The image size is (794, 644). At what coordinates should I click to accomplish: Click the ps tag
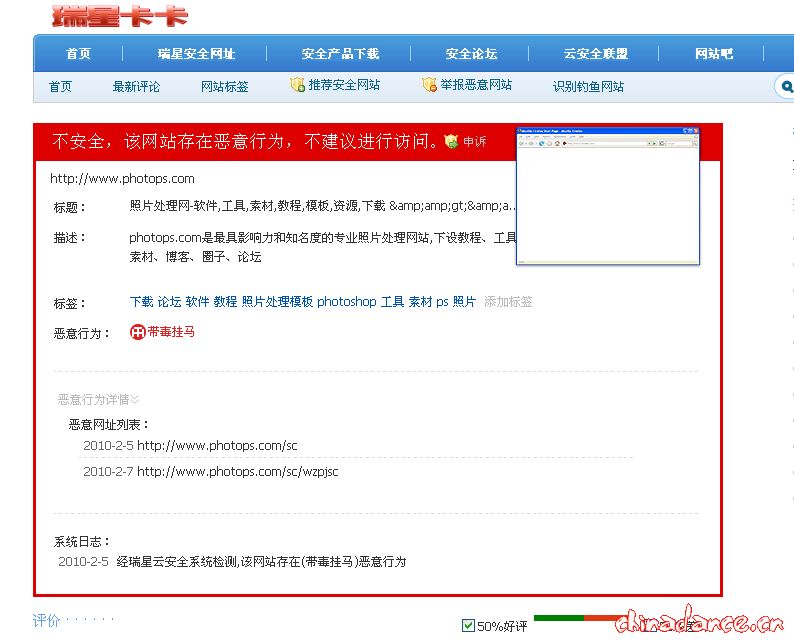pos(442,302)
